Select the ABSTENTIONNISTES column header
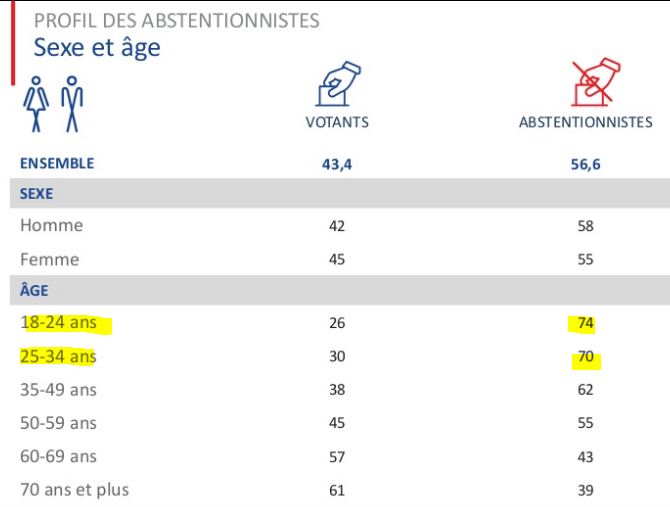This screenshot has height=507, width=670. pyautogui.click(x=585, y=122)
